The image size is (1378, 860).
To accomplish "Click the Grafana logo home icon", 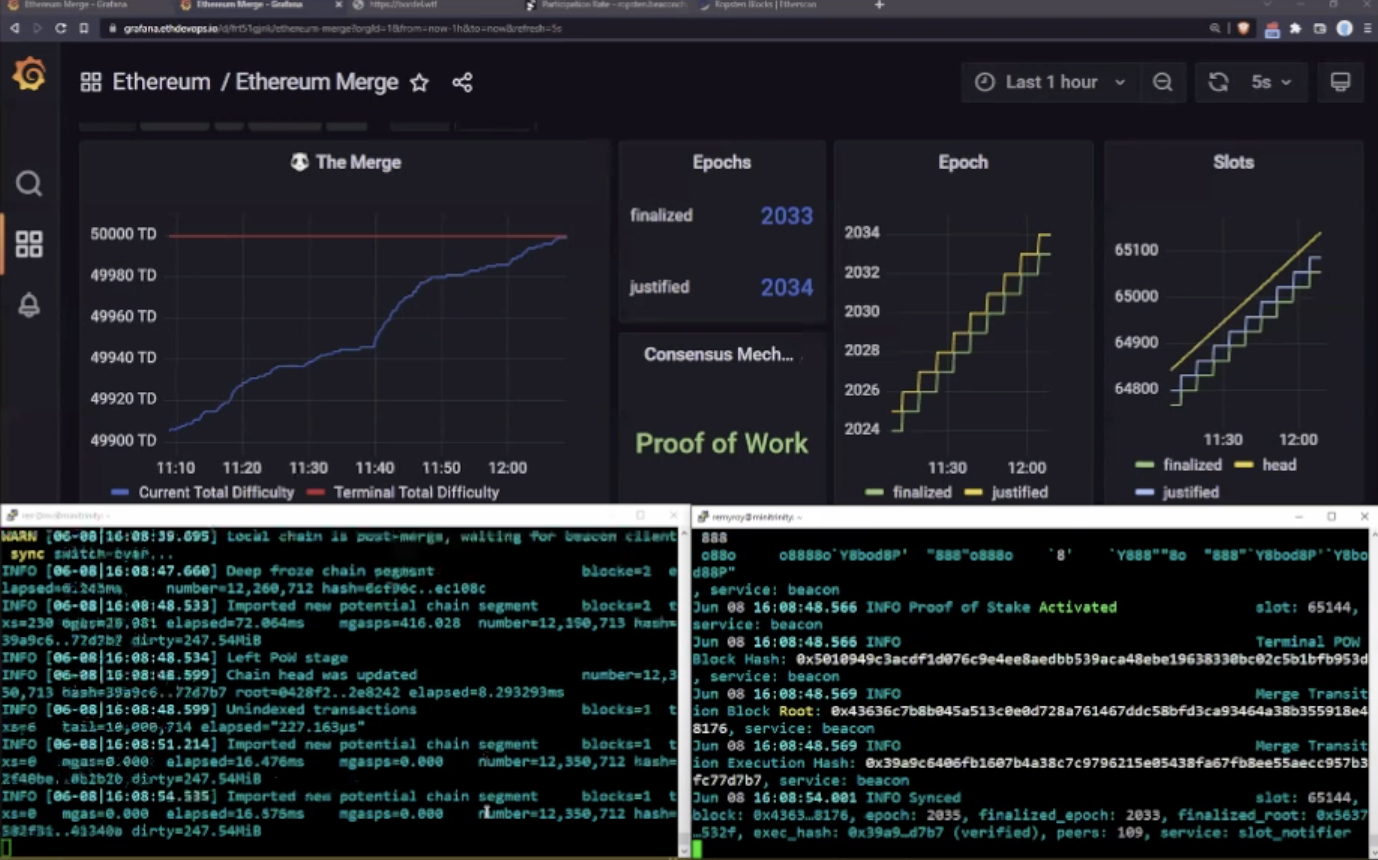I will click(x=29, y=74).
